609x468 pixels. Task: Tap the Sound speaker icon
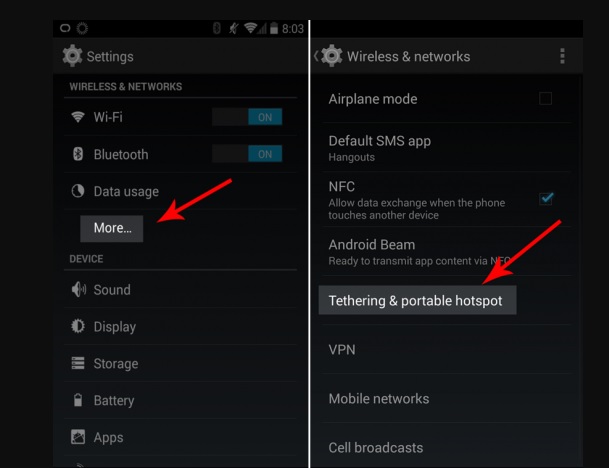click(x=78, y=289)
